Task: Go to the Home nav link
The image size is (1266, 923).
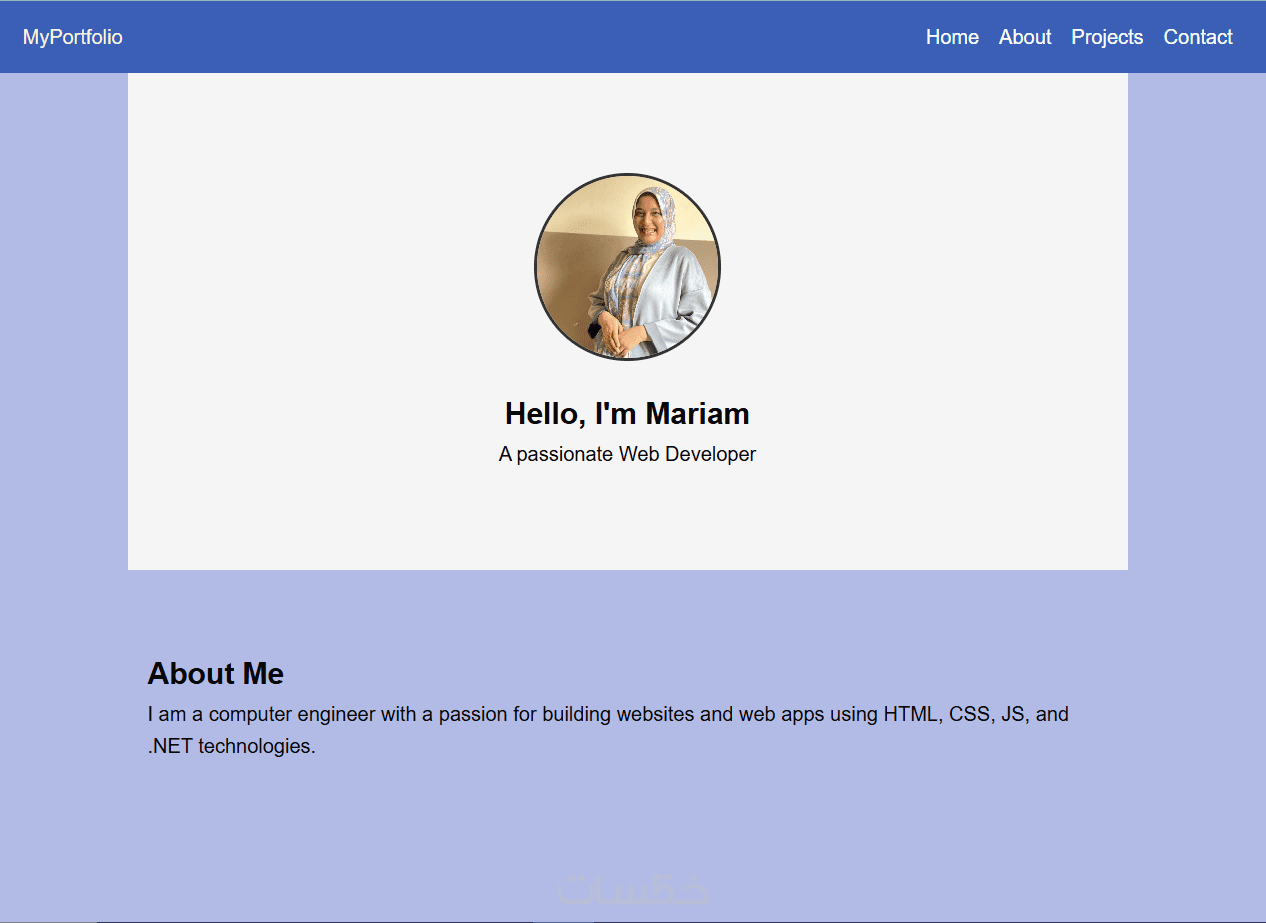Action: [952, 37]
